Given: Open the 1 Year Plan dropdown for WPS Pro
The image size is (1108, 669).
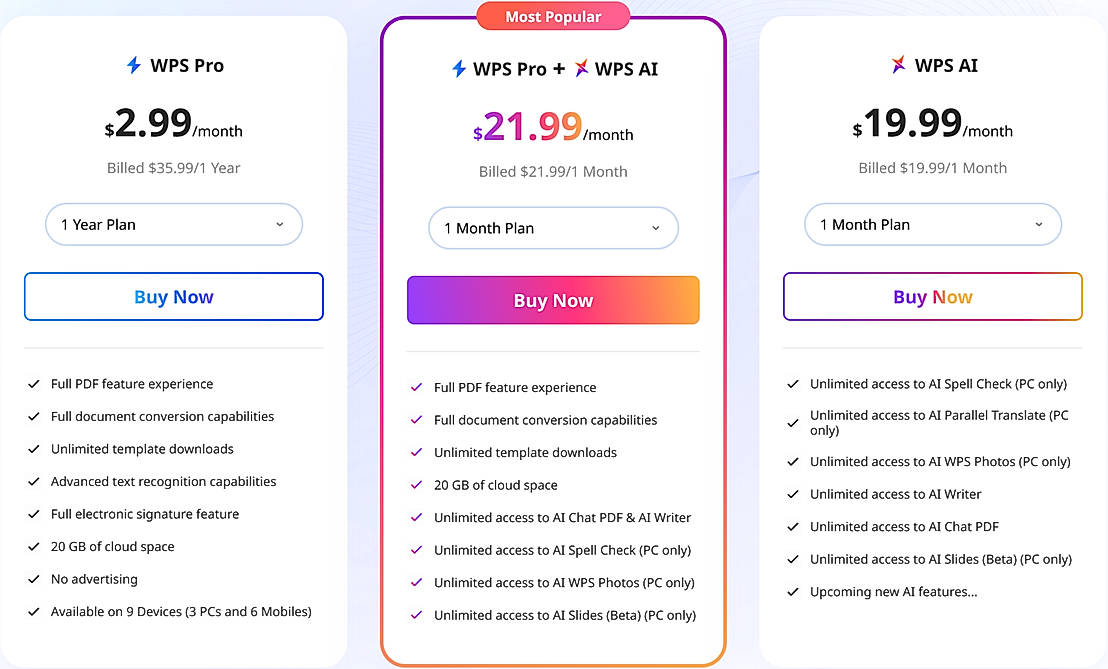Looking at the screenshot, I should point(174,225).
